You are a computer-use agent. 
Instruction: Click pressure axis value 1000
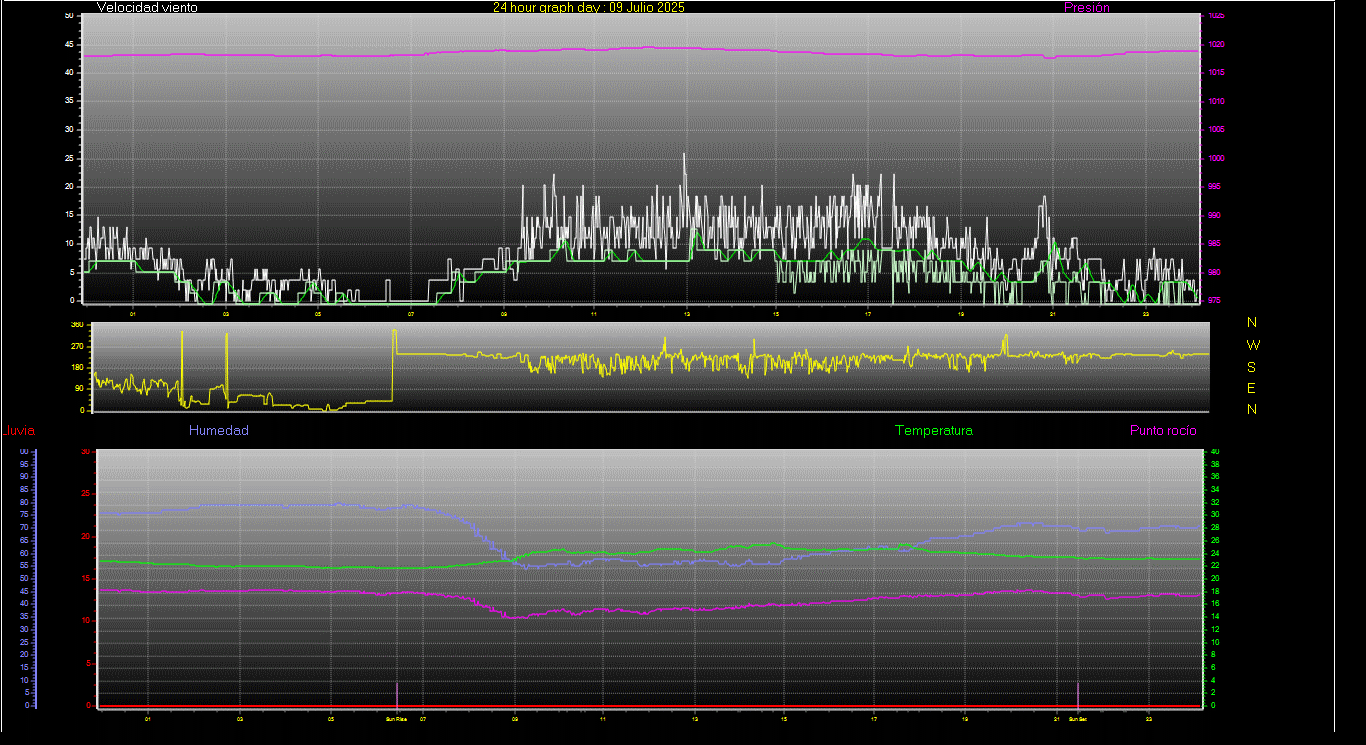pyautogui.click(x=1216, y=159)
